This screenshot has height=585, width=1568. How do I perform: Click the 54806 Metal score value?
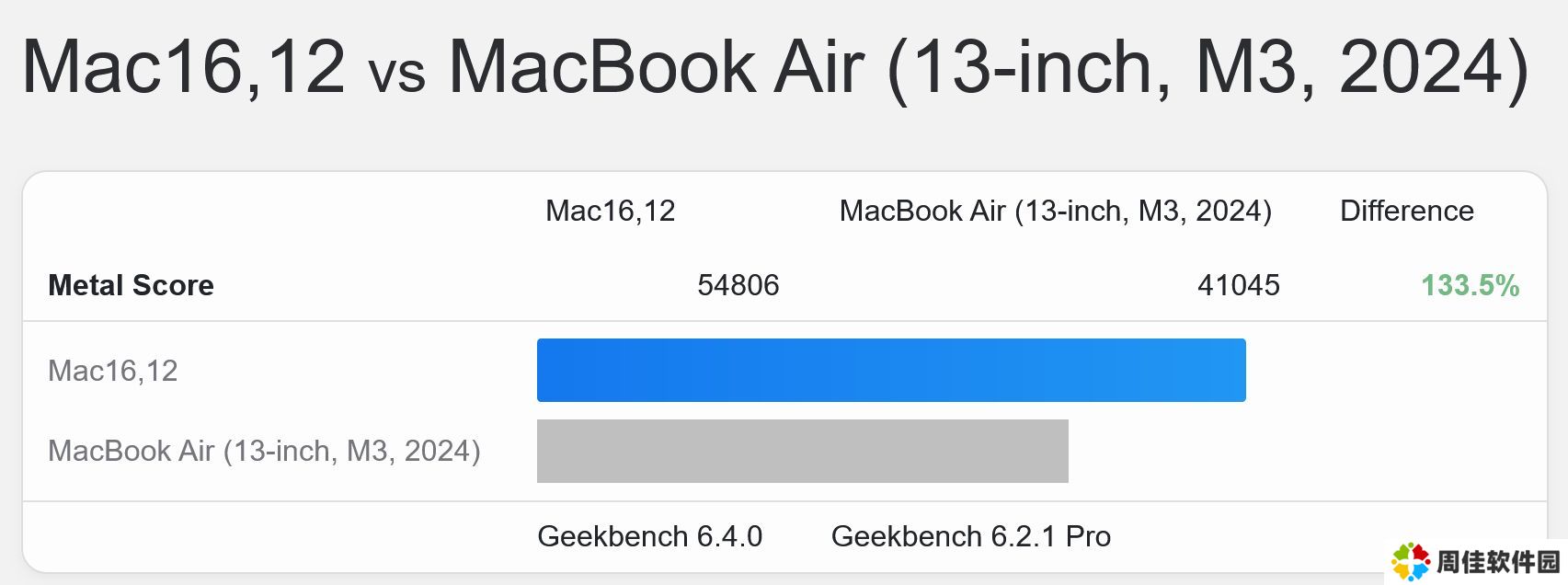click(x=738, y=285)
